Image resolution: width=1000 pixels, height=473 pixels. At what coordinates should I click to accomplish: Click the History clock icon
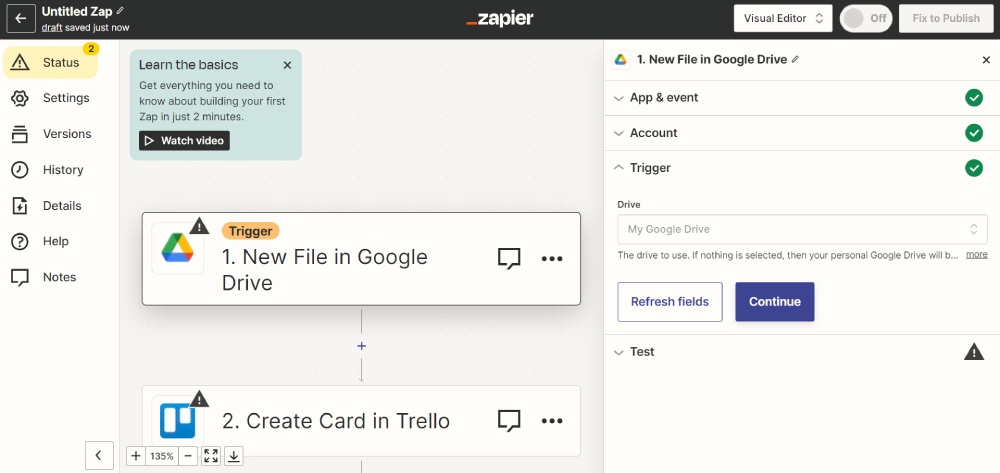click(20, 170)
